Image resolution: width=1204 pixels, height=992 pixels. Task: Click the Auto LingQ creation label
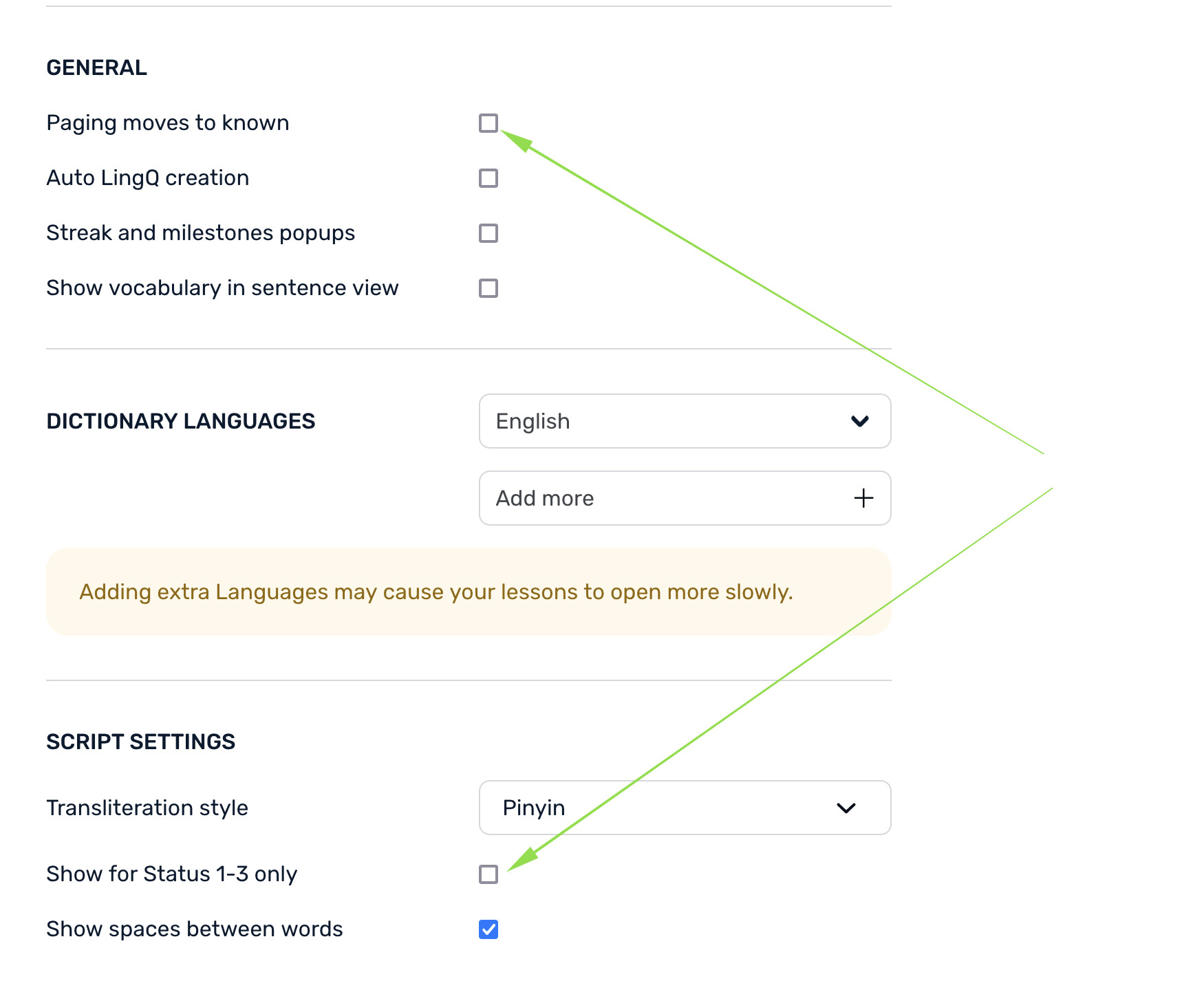point(148,178)
